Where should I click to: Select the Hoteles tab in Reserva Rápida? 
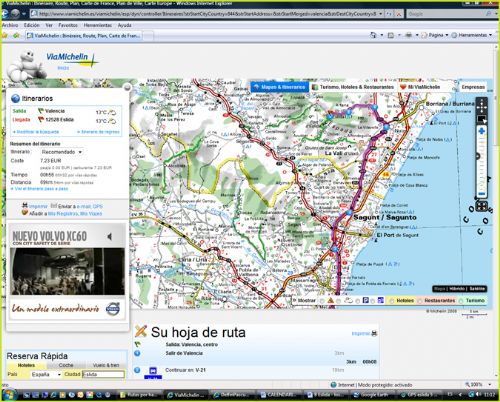point(26,365)
